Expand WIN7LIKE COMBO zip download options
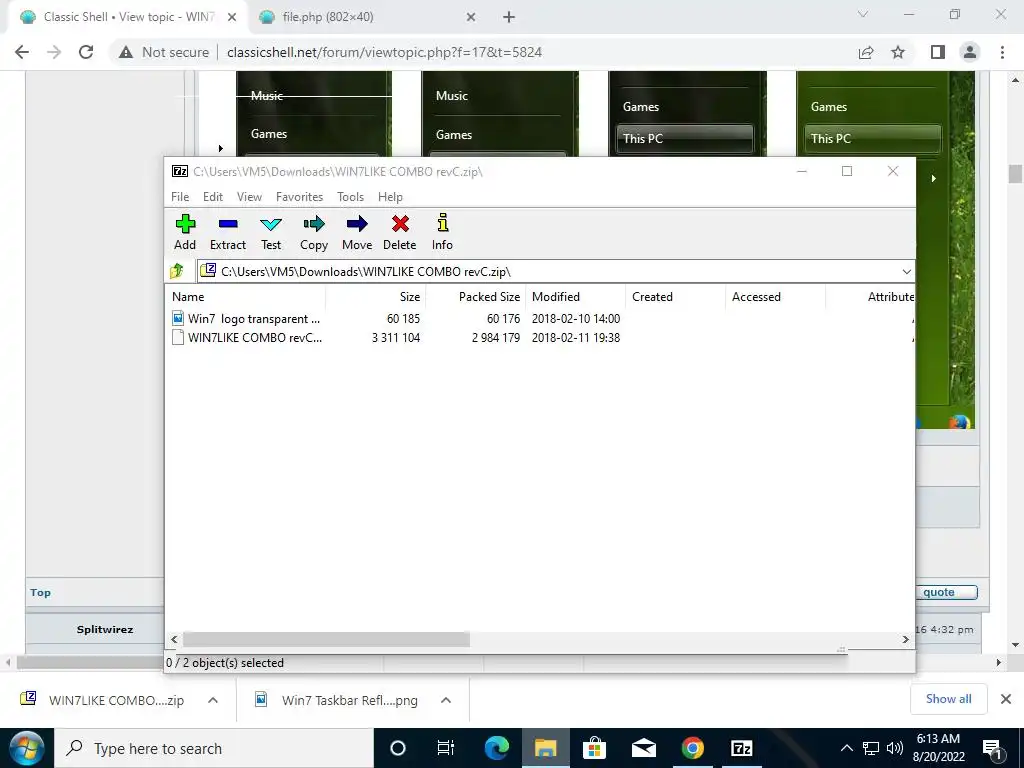The width and height of the screenshot is (1024, 768). coord(213,700)
